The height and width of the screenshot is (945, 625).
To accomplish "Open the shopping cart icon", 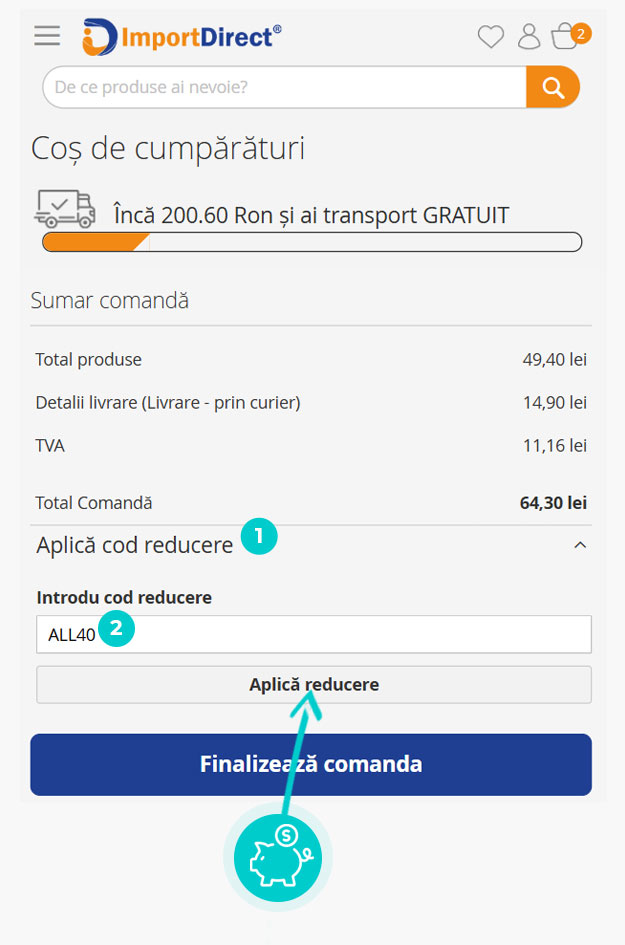I will click(x=567, y=37).
